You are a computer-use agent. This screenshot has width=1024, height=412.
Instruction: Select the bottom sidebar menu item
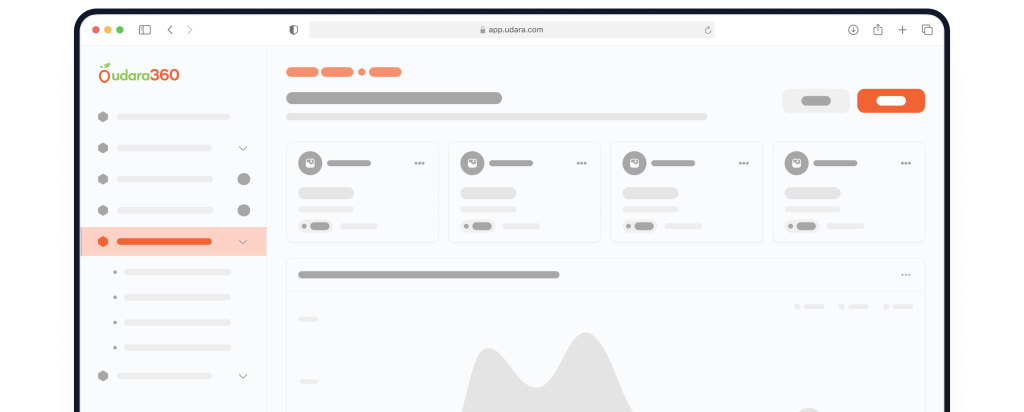tap(173, 376)
